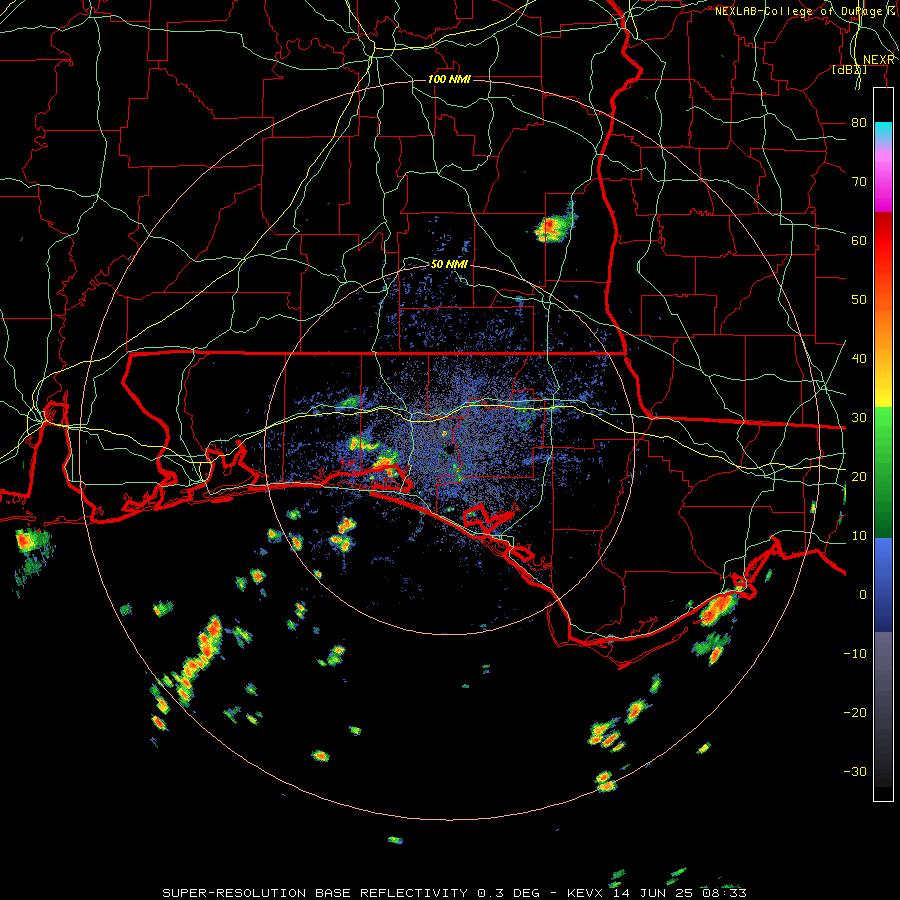Click the -20 value on the dBZ scale
900x900 pixels.
tap(855, 712)
